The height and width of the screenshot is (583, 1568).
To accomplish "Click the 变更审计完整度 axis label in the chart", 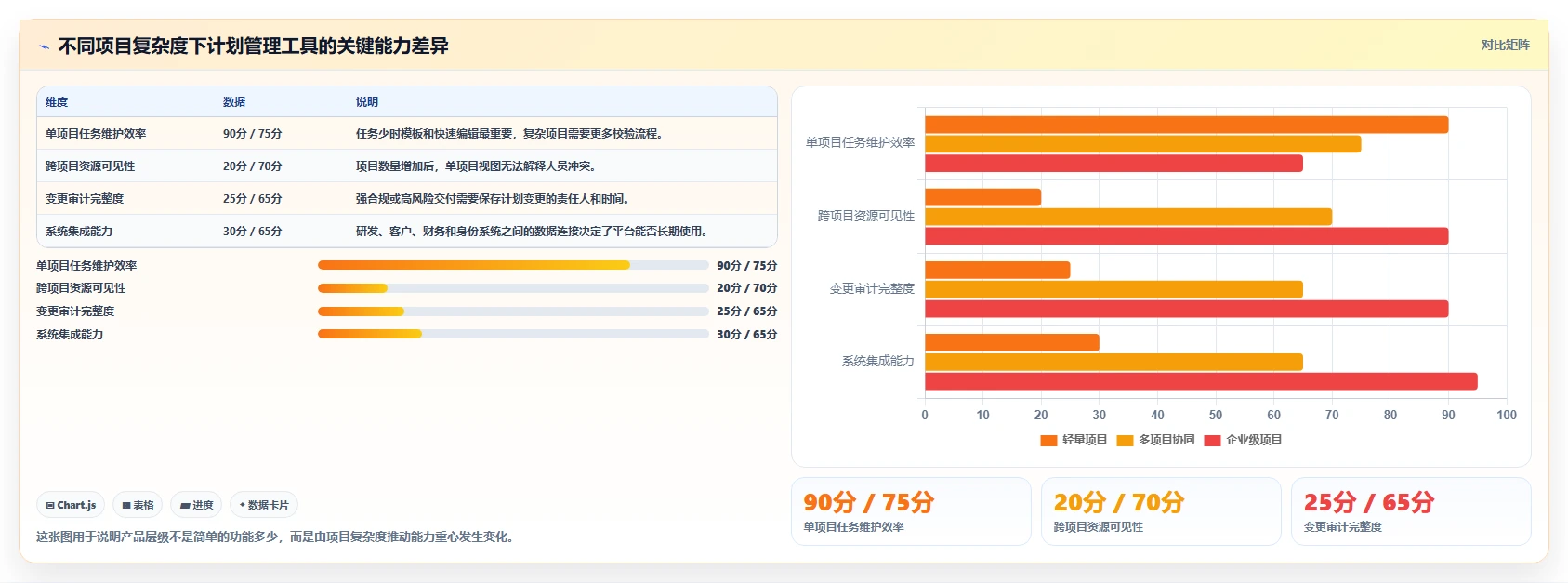I will 872,289.
